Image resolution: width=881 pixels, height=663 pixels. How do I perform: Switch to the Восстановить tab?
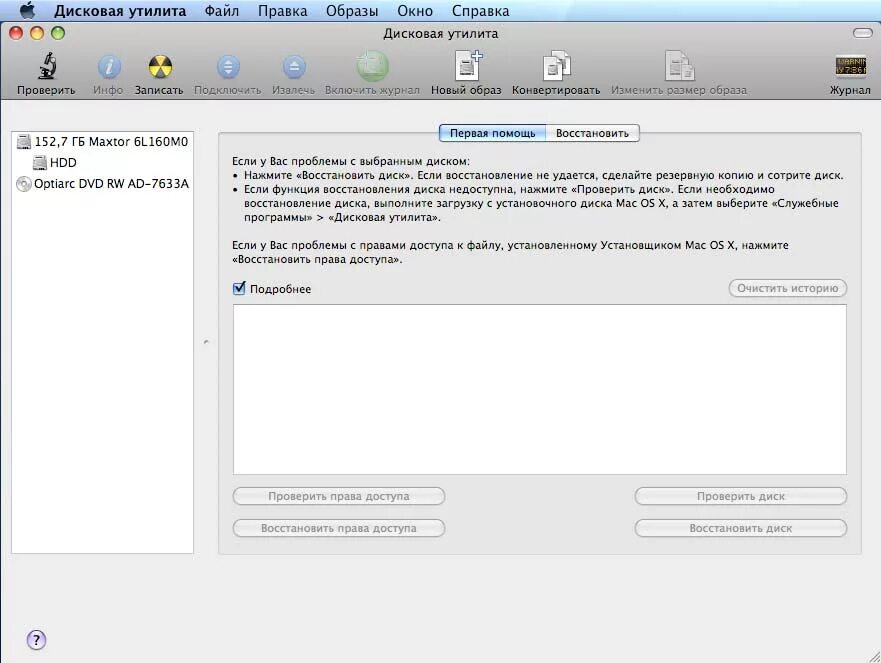(594, 132)
